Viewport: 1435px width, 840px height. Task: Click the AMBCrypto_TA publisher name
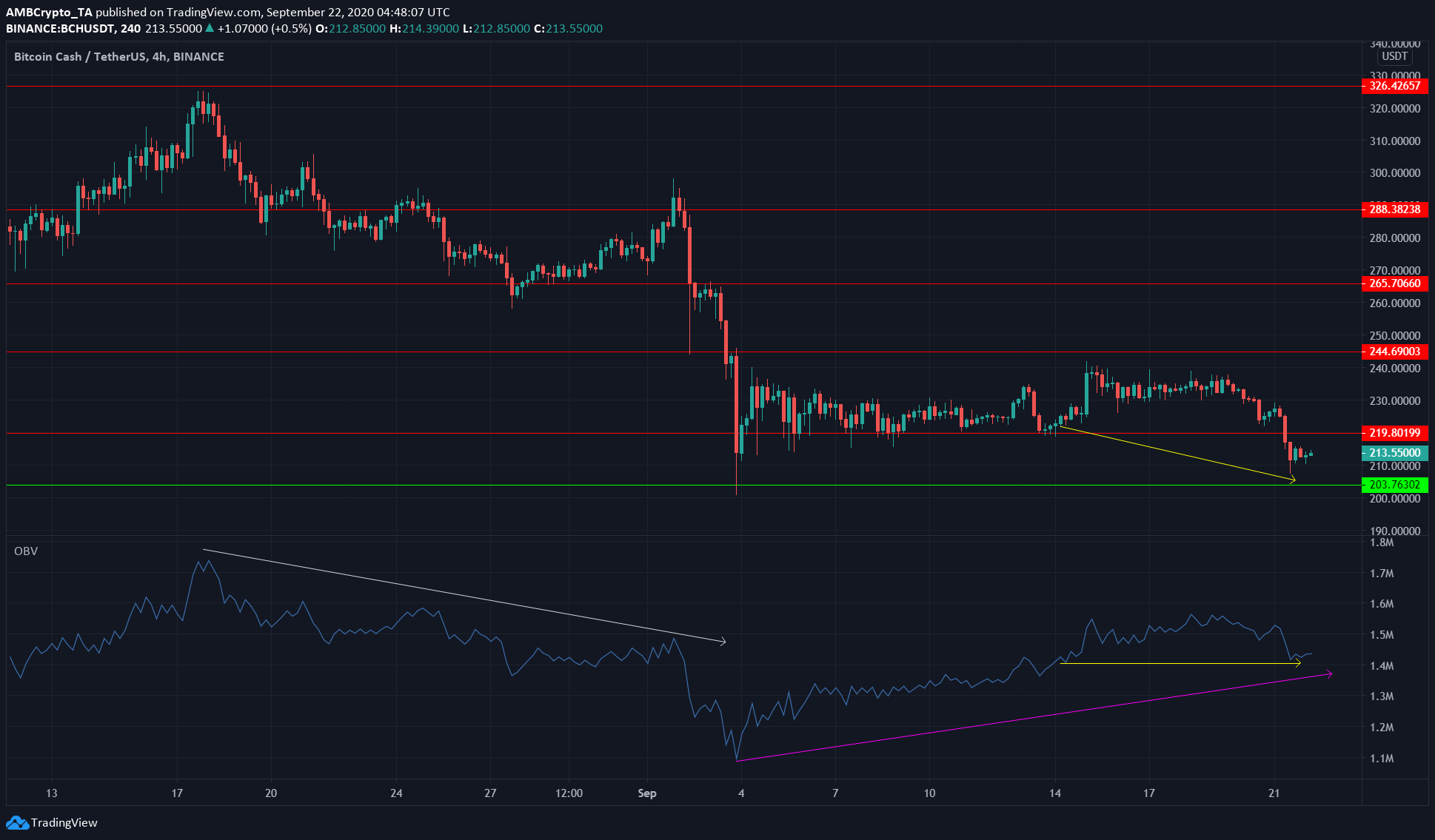(49, 13)
